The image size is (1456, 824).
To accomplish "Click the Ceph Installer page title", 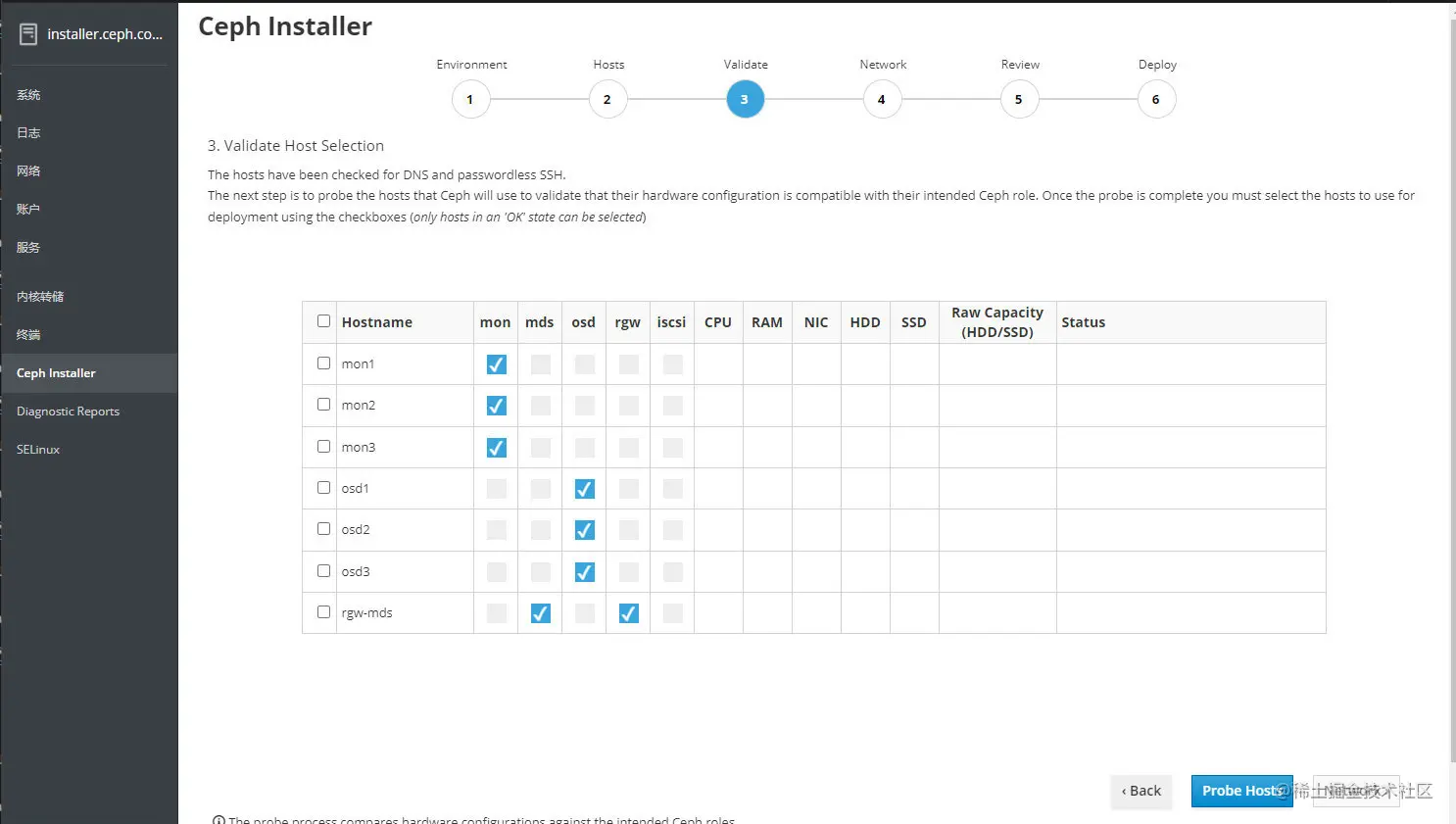I will [x=285, y=26].
